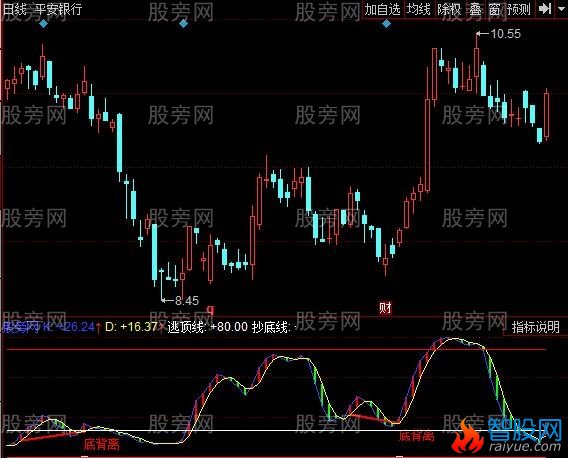568x458 pixels.
Task: Toggle the 均线 moving average button
Action: (418, 9)
